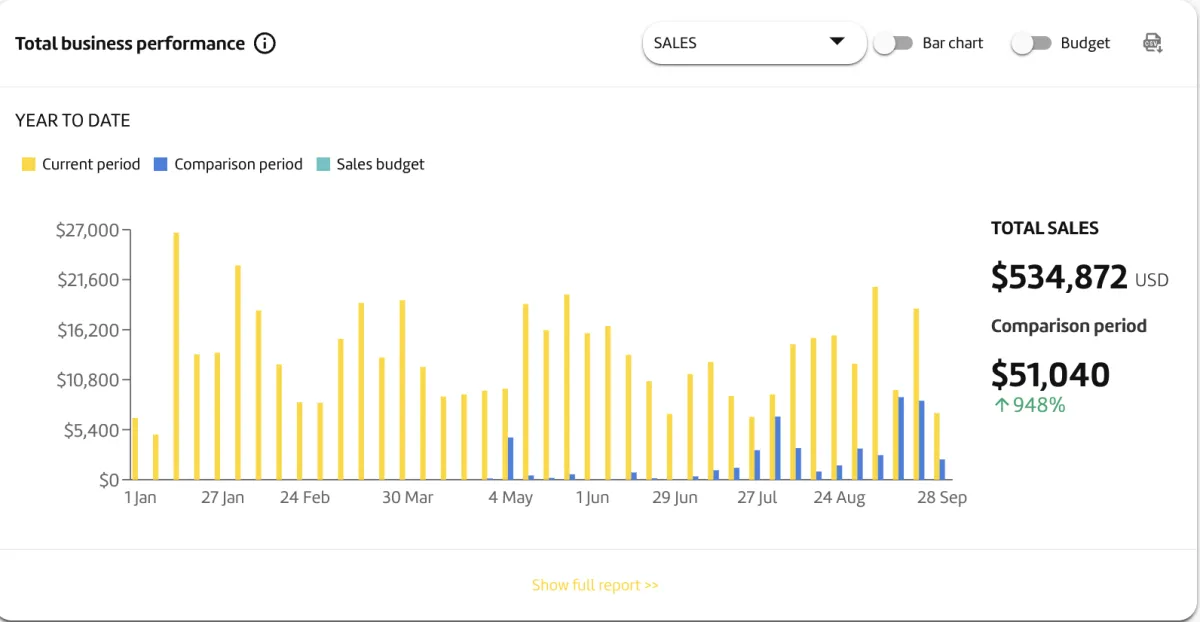Click the Comparison period legend label
Screen dimensions: 1200x622
pyautogui.click(x=238, y=164)
